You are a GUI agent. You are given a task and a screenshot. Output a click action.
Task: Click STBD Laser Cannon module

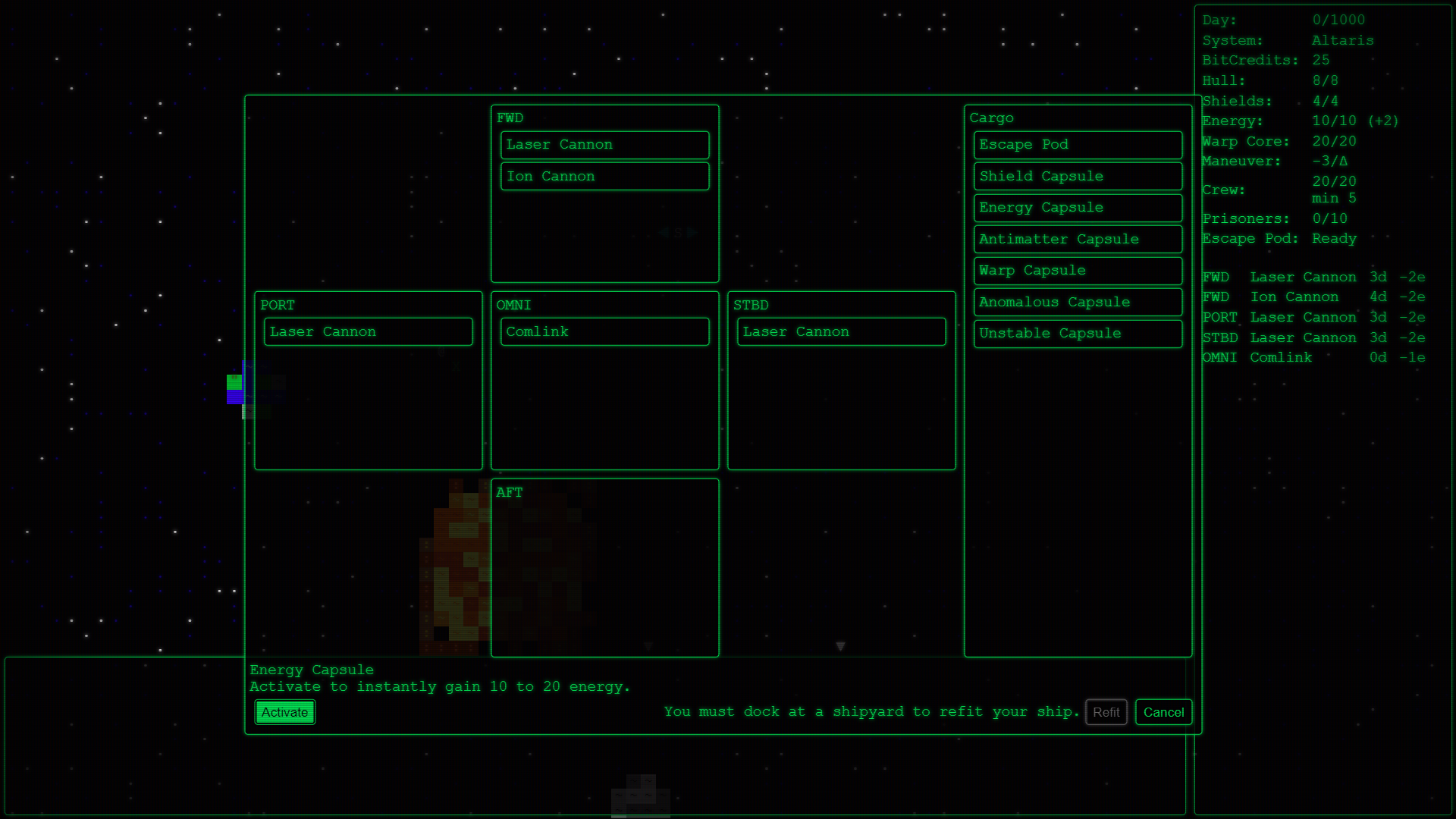(x=841, y=331)
